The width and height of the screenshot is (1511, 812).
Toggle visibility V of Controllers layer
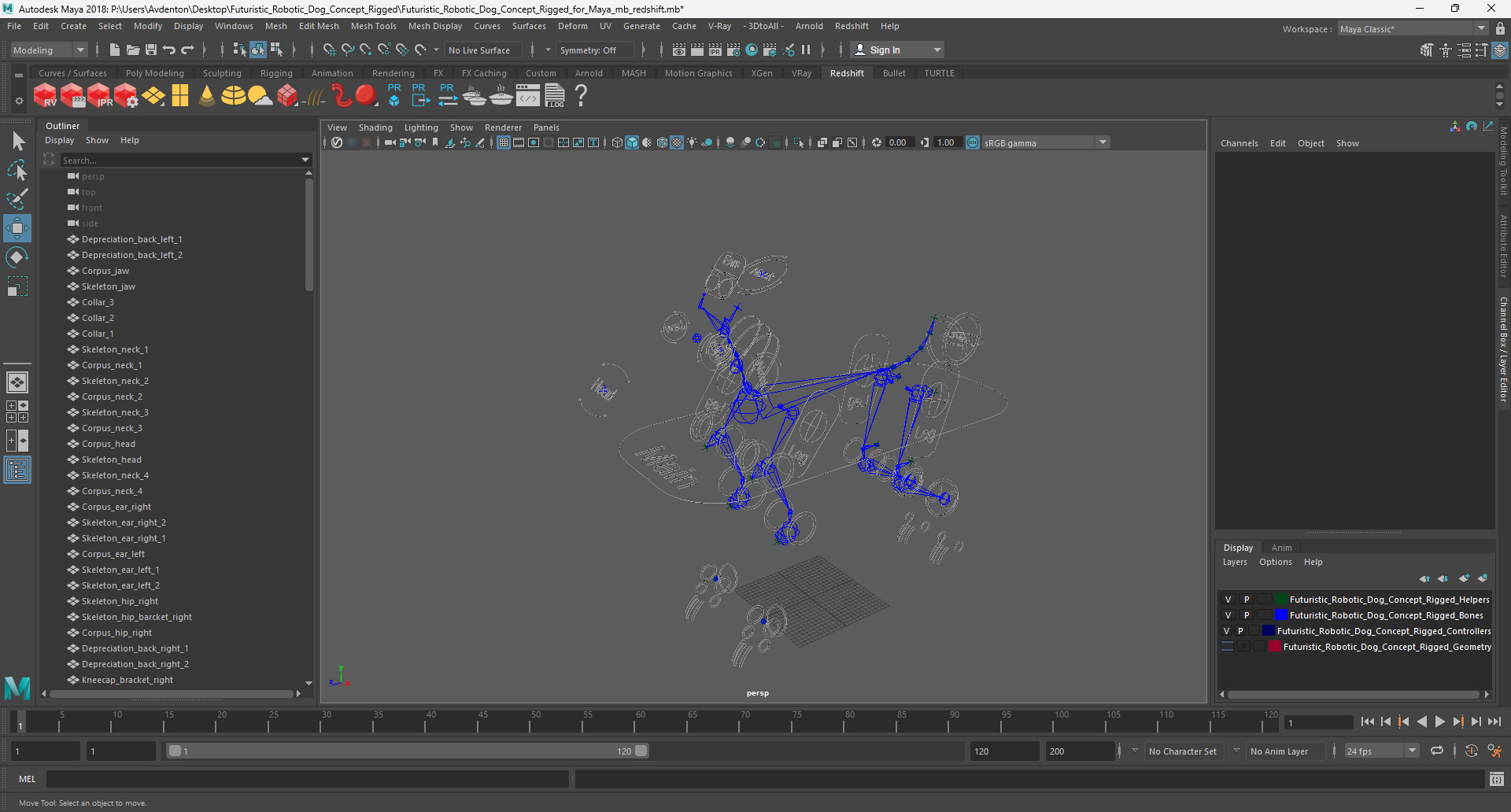[1226, 631]
